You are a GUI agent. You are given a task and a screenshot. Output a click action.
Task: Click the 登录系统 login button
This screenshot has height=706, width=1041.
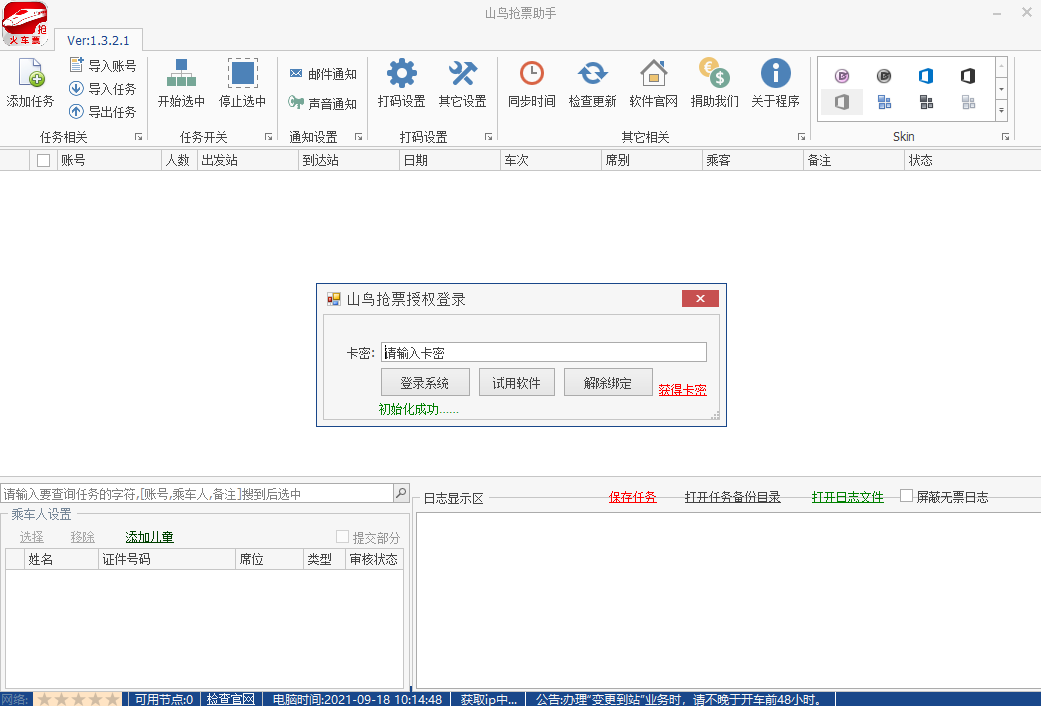[425, 383]
